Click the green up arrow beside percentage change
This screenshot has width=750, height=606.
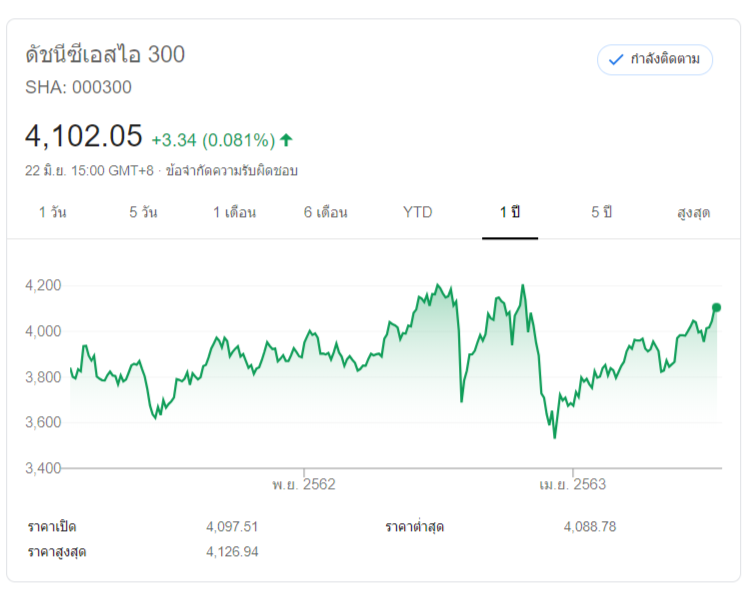287,139
